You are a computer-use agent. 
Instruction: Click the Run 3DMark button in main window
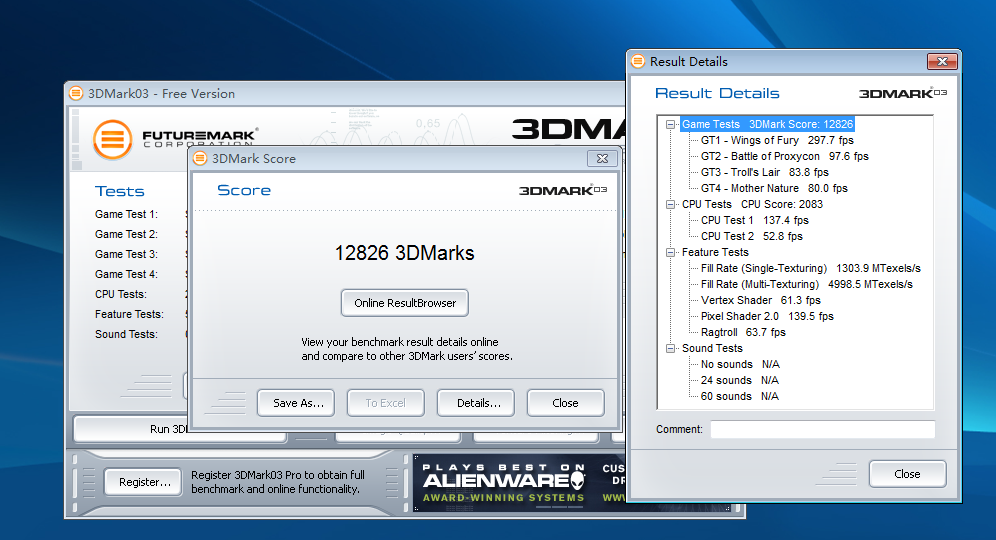180,429
